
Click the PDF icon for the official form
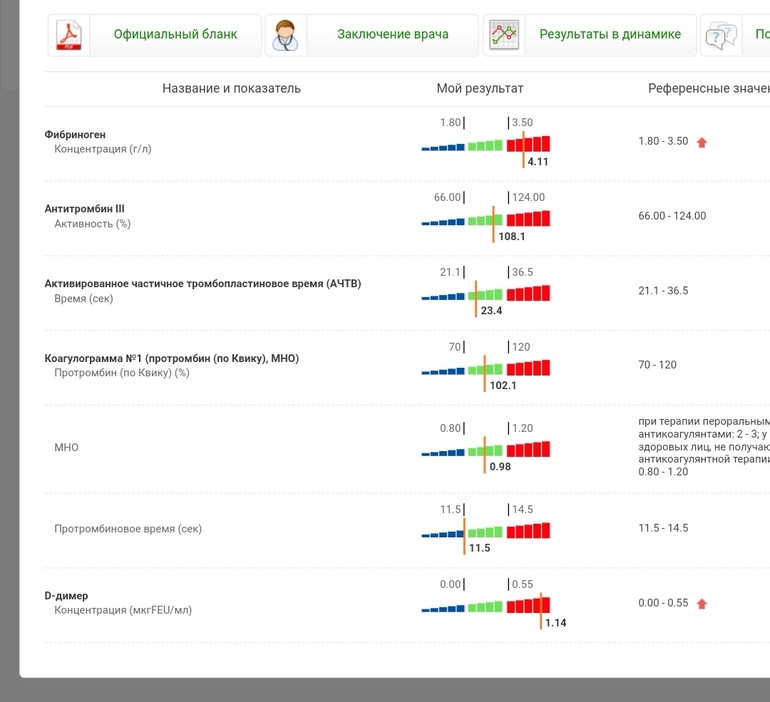point(70,35)
